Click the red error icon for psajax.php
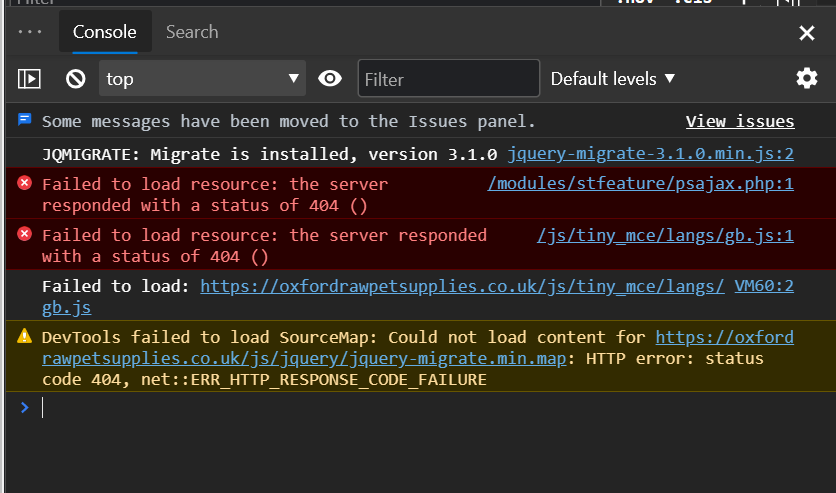 coord(24,183)
